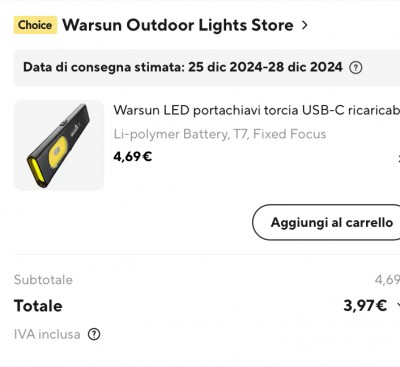The height and width of the screenshot is (367, 400).
Task: Click the gray estimated delivery banner background
Action: click(207, 68)
